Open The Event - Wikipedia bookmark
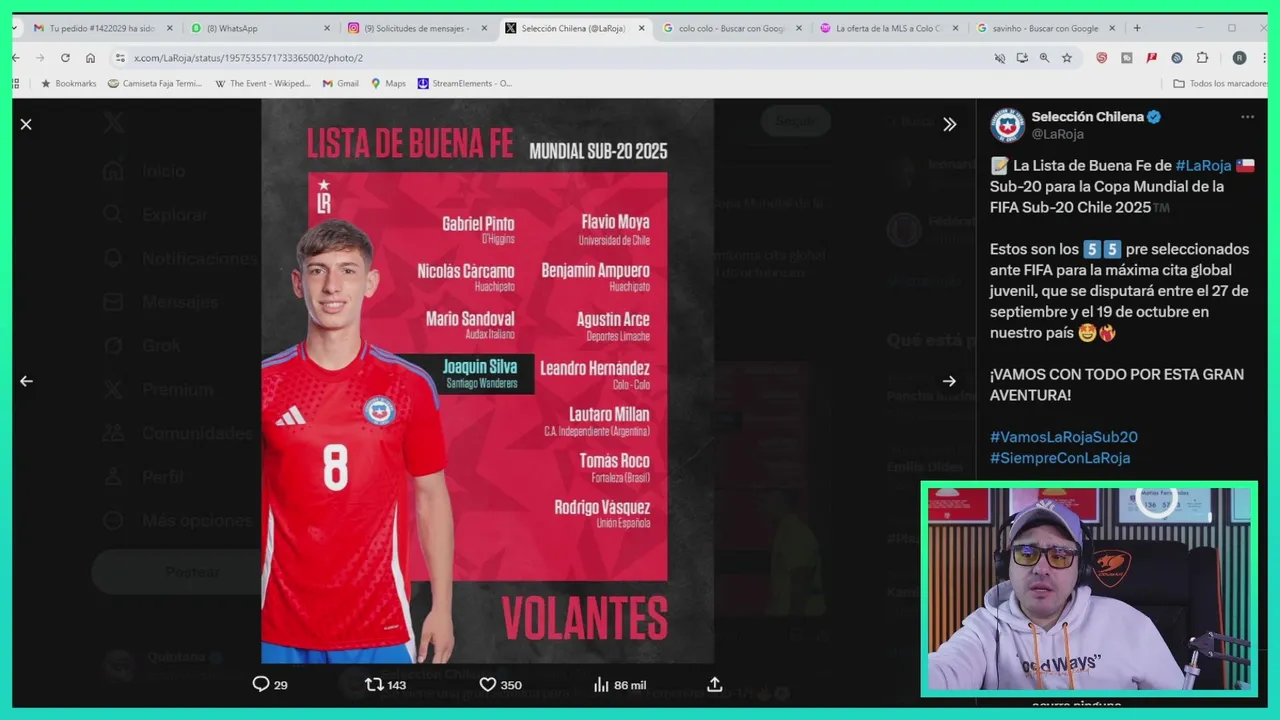This screenshot has width=1280, height=720. click(263, 84)
